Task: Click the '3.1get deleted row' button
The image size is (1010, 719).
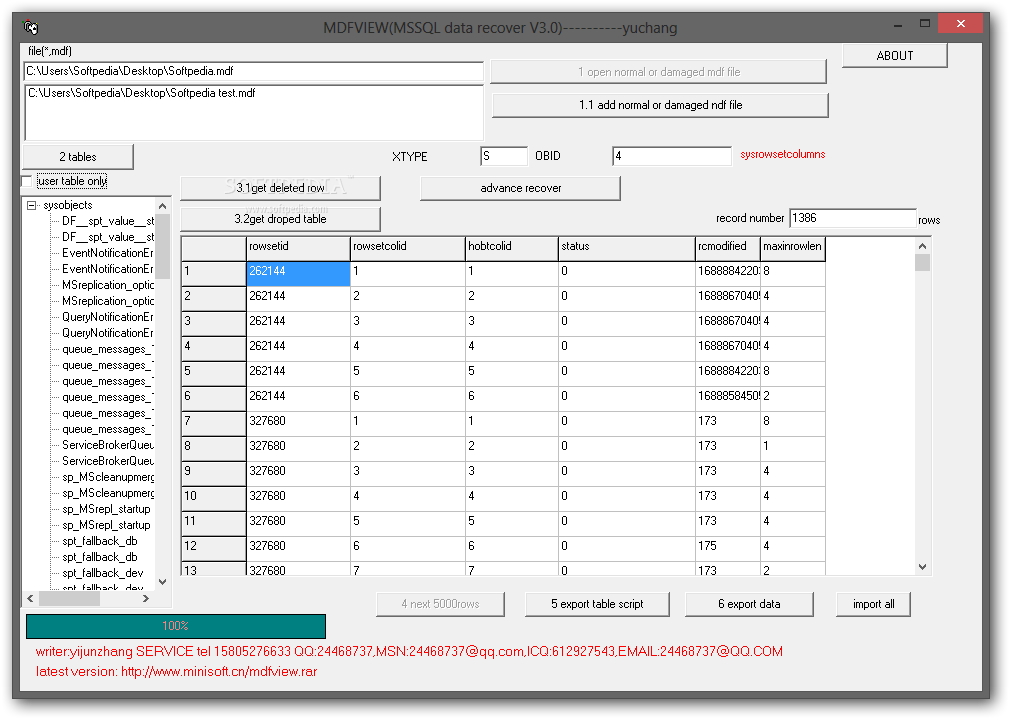Action: pos(280,188)
